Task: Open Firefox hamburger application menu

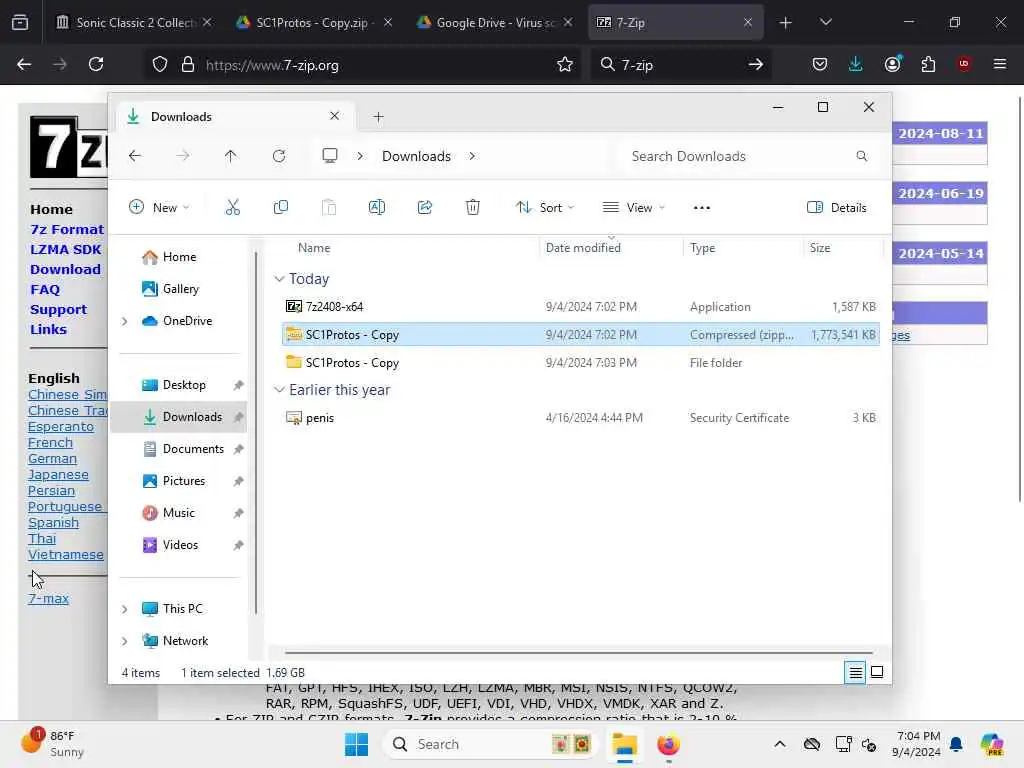Action: [1000, 64]
